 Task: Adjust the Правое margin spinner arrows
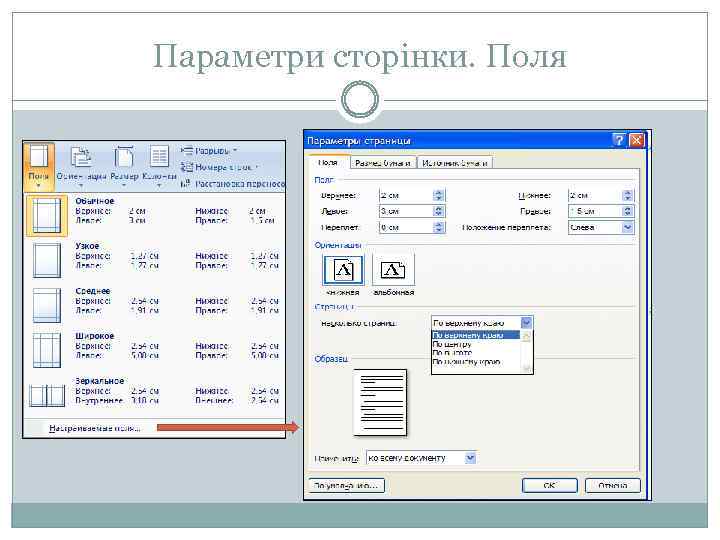[x=628, y=211]
